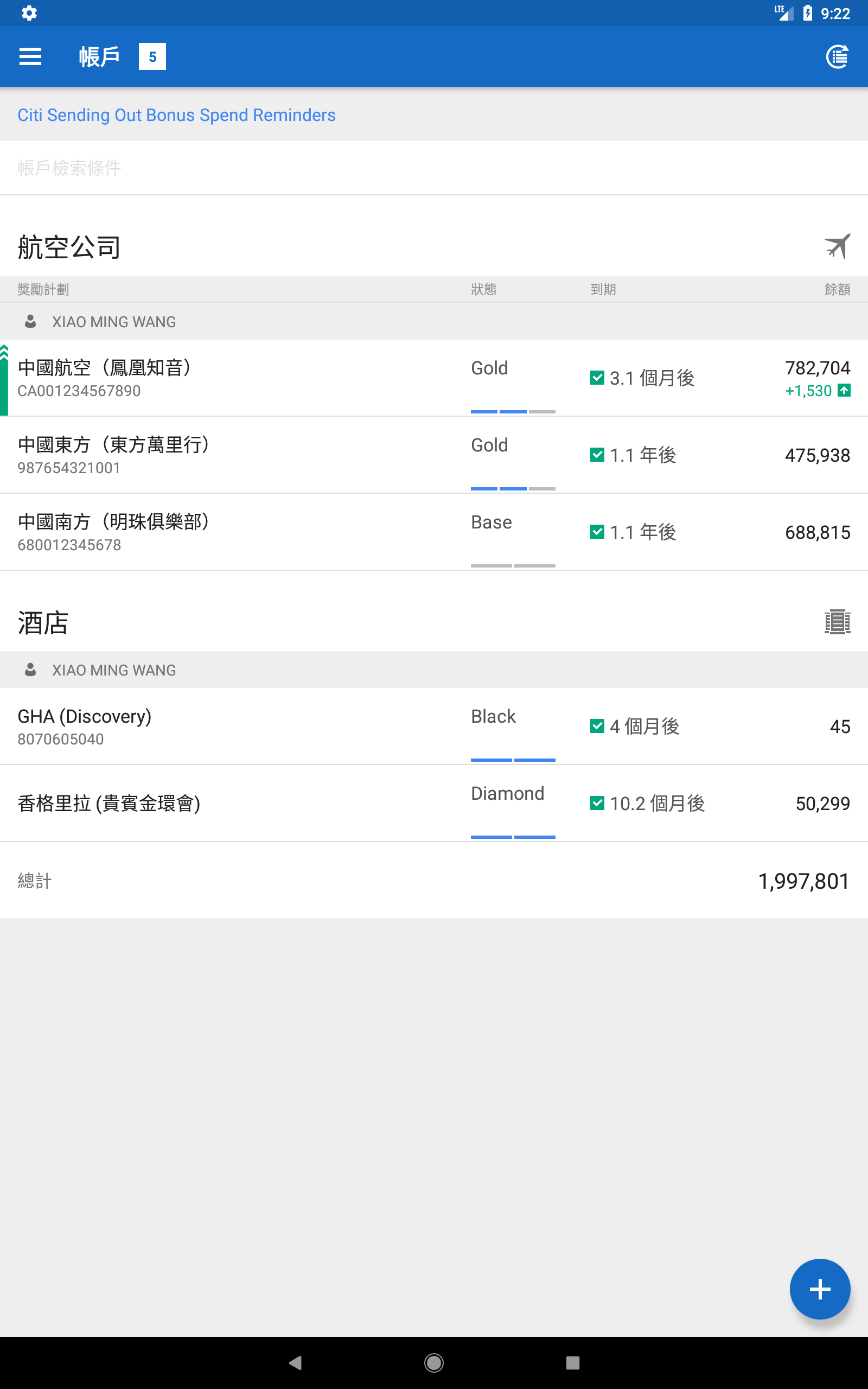The height and width of the screenshot is (1389, 868).
Task: Click balance 50,299
Action: pyautogui.click(x=822, y=803)
